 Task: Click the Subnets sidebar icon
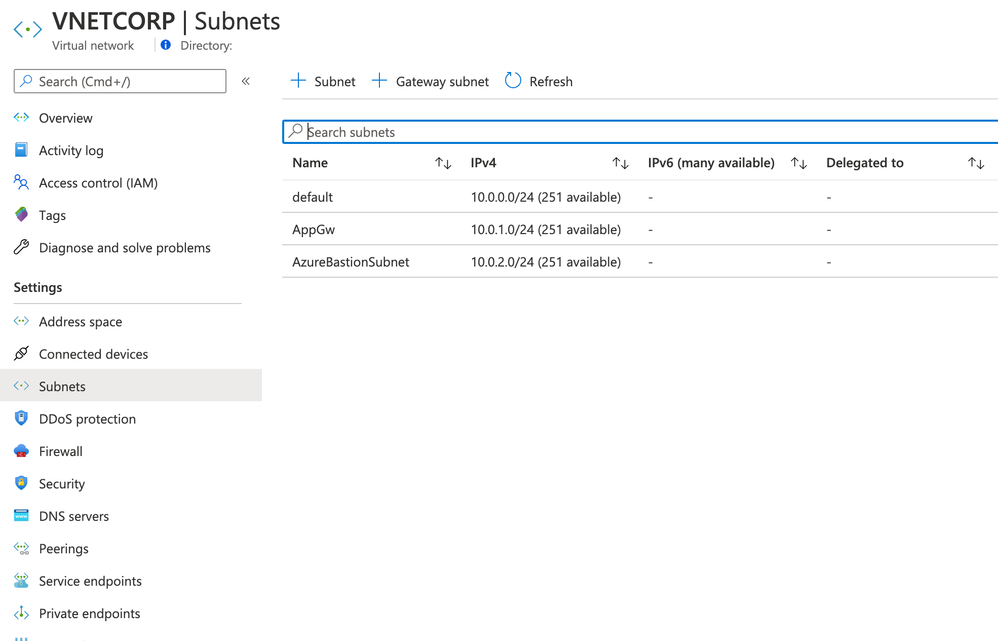(x=21, y=386)
